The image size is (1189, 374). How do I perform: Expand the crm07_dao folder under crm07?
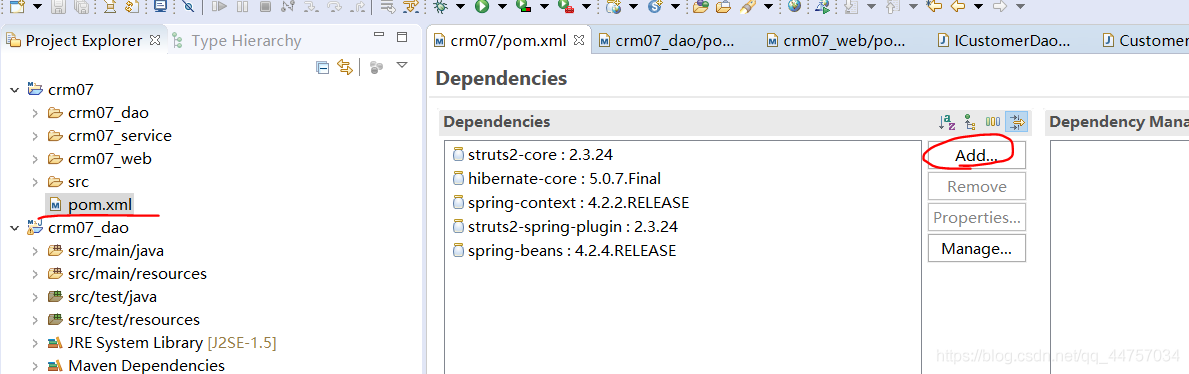pos(35,113)
